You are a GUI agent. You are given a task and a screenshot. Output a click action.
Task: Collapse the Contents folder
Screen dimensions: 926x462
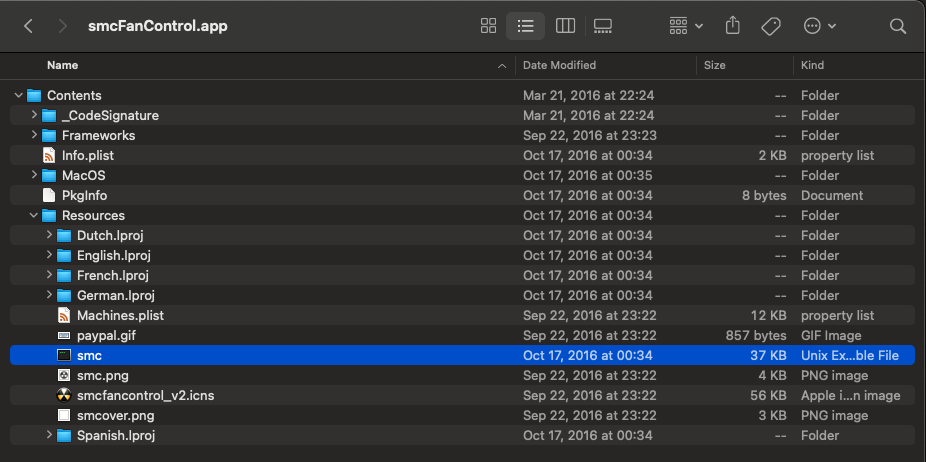(18, 95)
